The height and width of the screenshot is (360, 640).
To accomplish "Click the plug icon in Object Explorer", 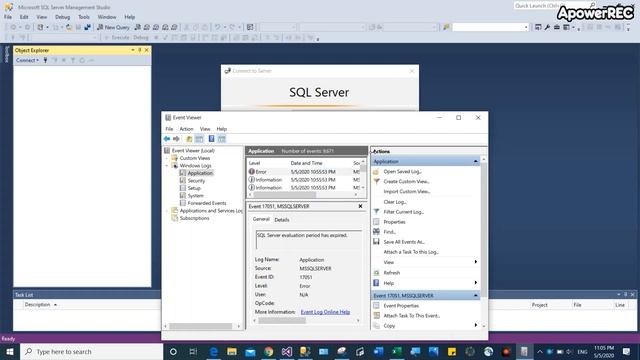I will coord(45,60).
